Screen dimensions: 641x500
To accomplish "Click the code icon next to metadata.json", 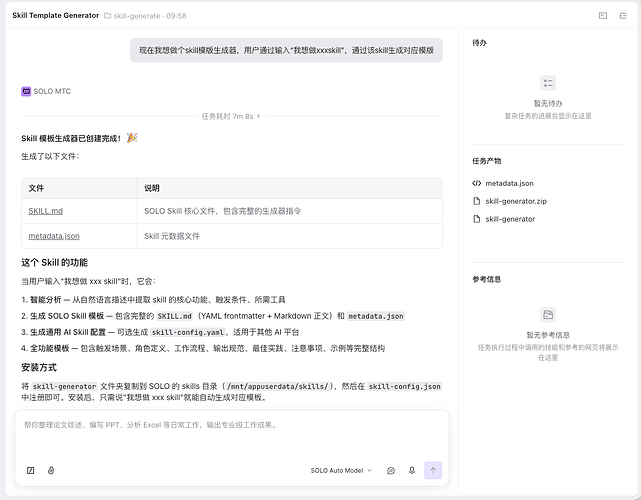I will [x=476, y=183].
